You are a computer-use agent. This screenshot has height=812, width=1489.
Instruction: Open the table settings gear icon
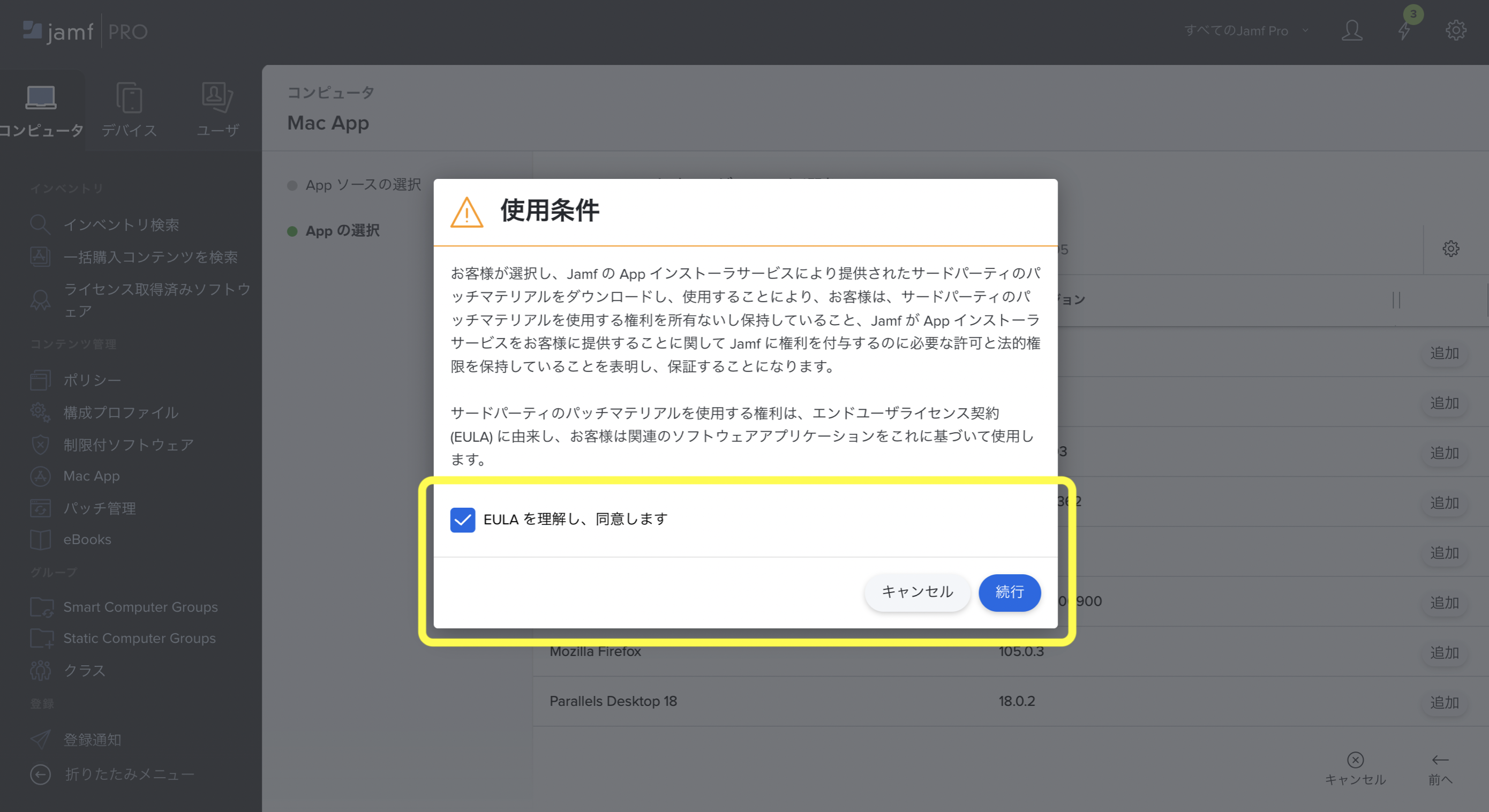point(1450,249)
